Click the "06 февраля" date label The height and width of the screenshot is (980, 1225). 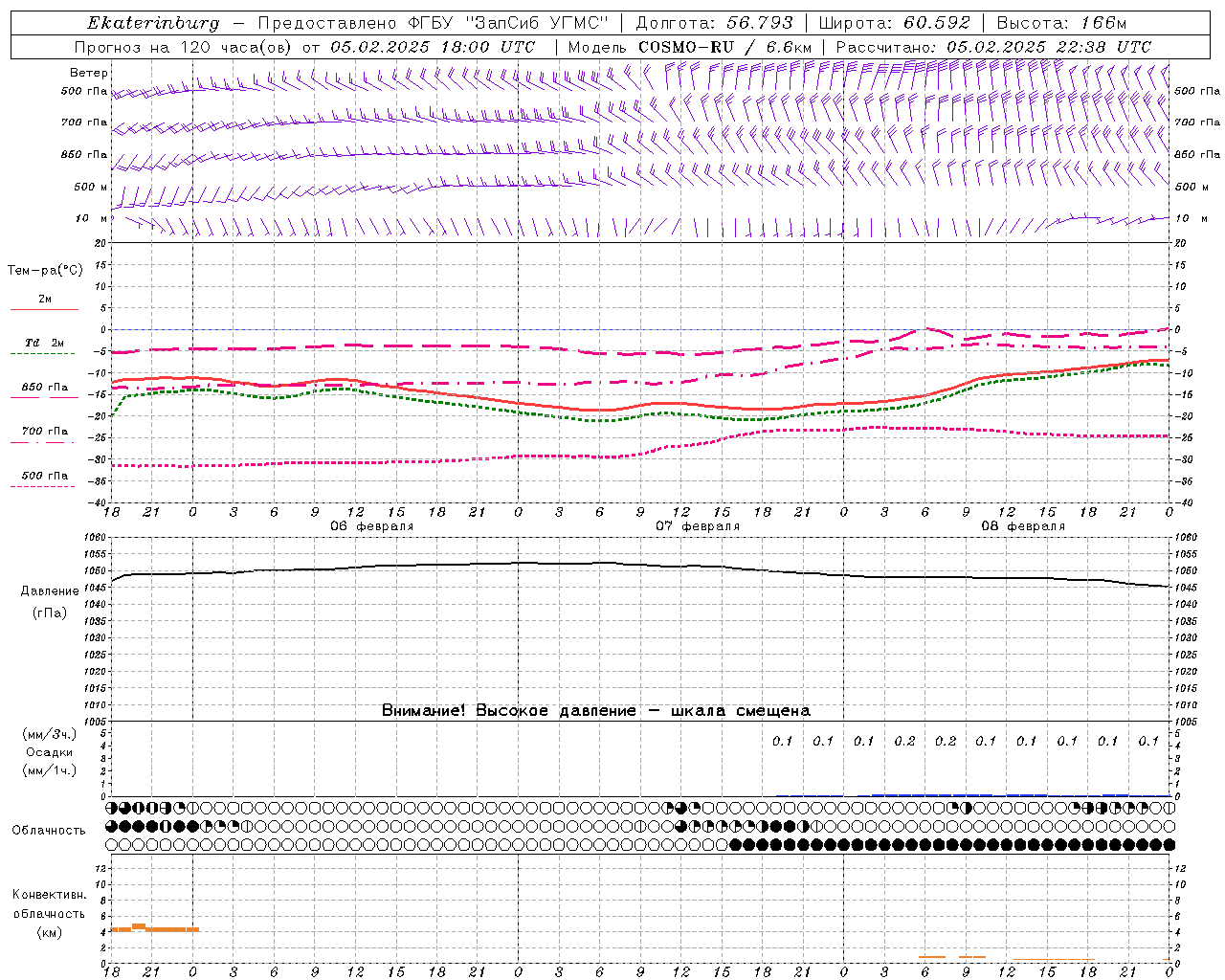tap(372, 526)
